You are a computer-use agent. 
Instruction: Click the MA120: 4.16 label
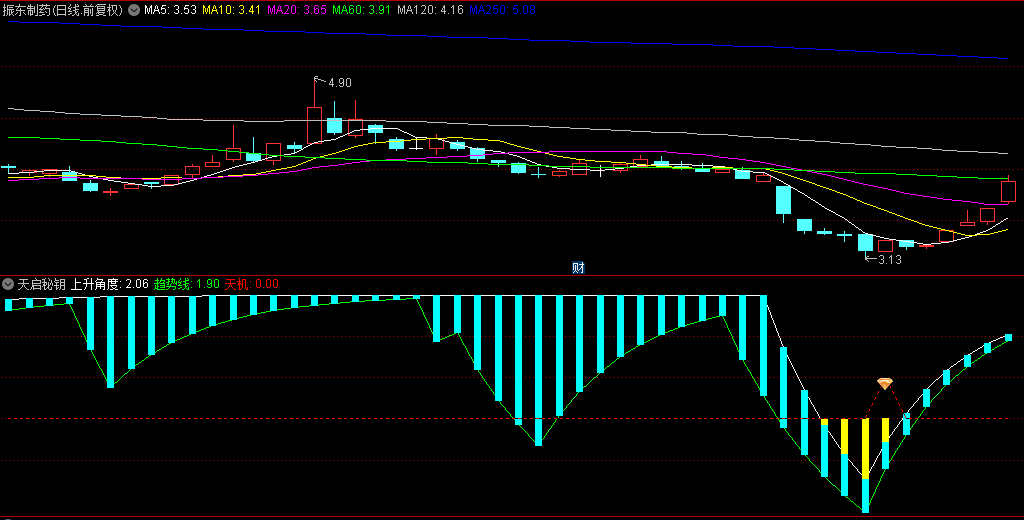click(x=430, y=10)
